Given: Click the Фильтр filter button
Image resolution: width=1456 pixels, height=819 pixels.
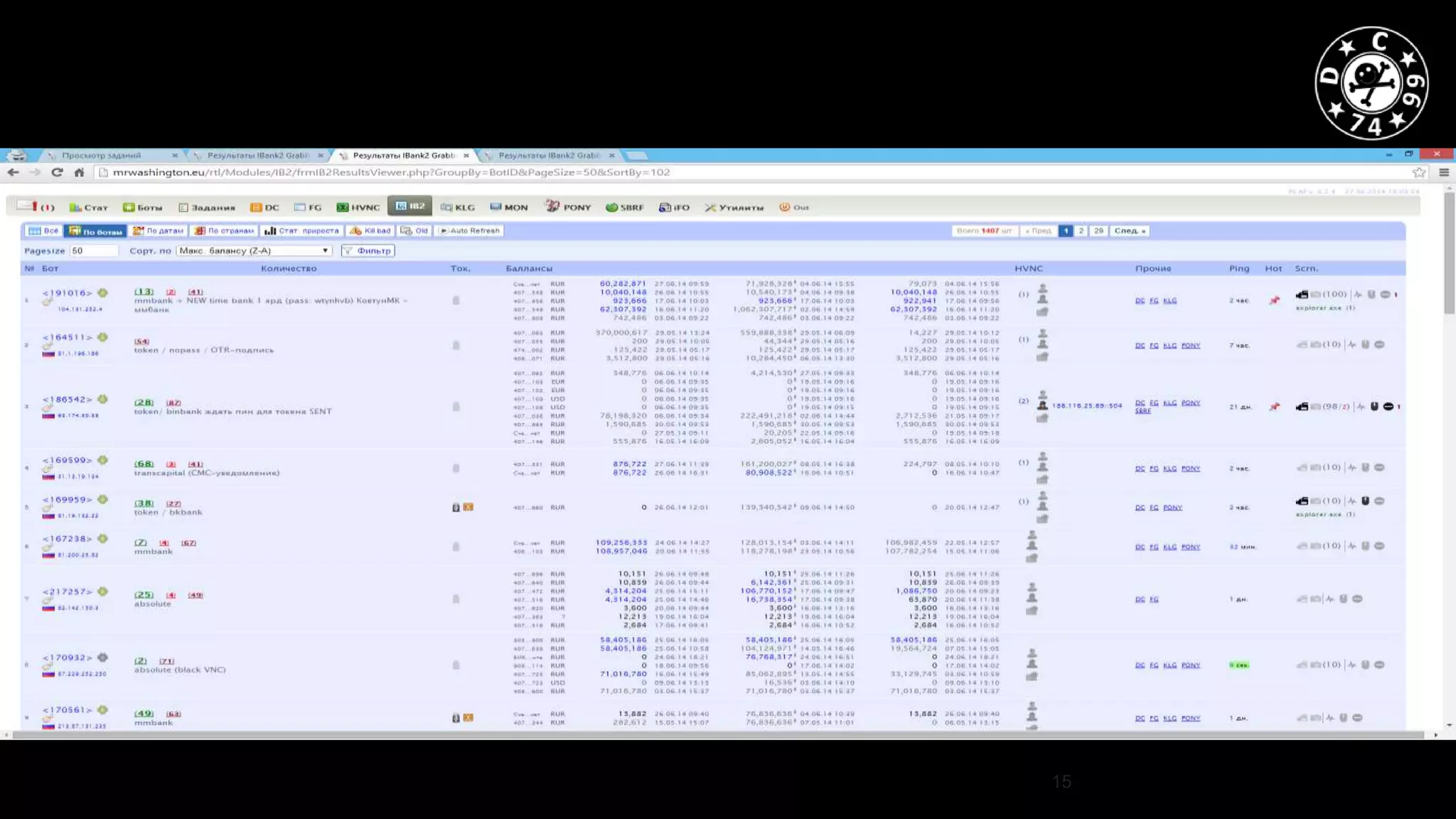Looking at the screenshot, I should [368, 250].
